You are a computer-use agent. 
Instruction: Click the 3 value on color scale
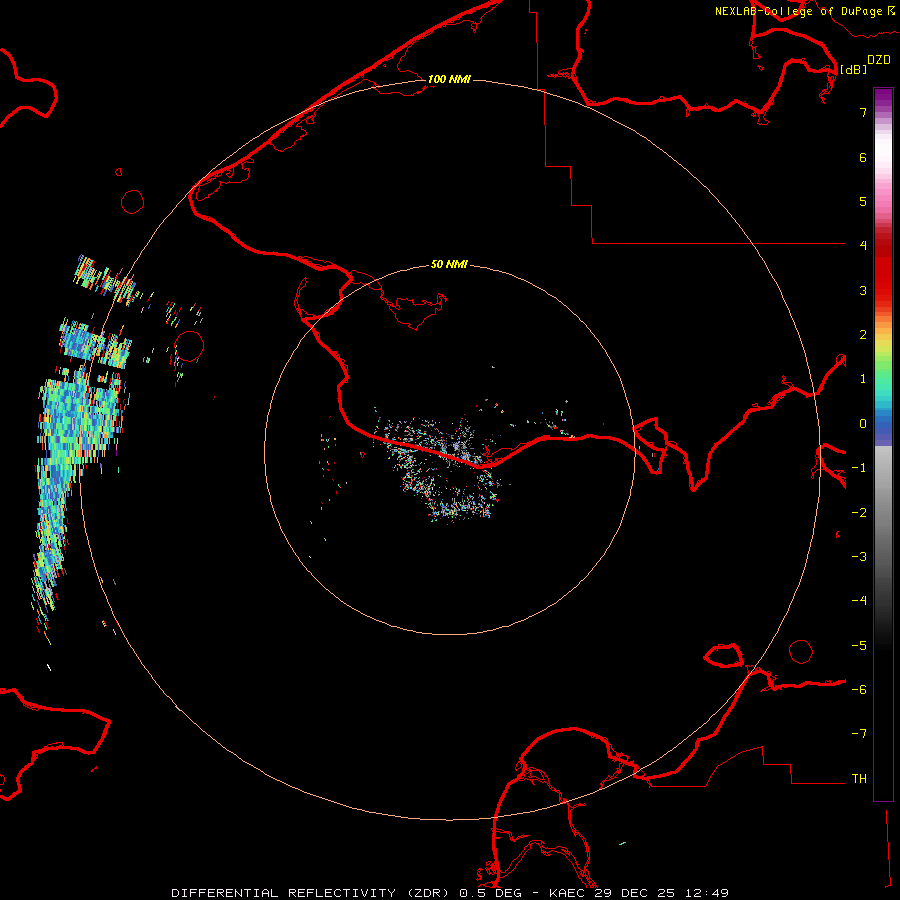point(863,290)
